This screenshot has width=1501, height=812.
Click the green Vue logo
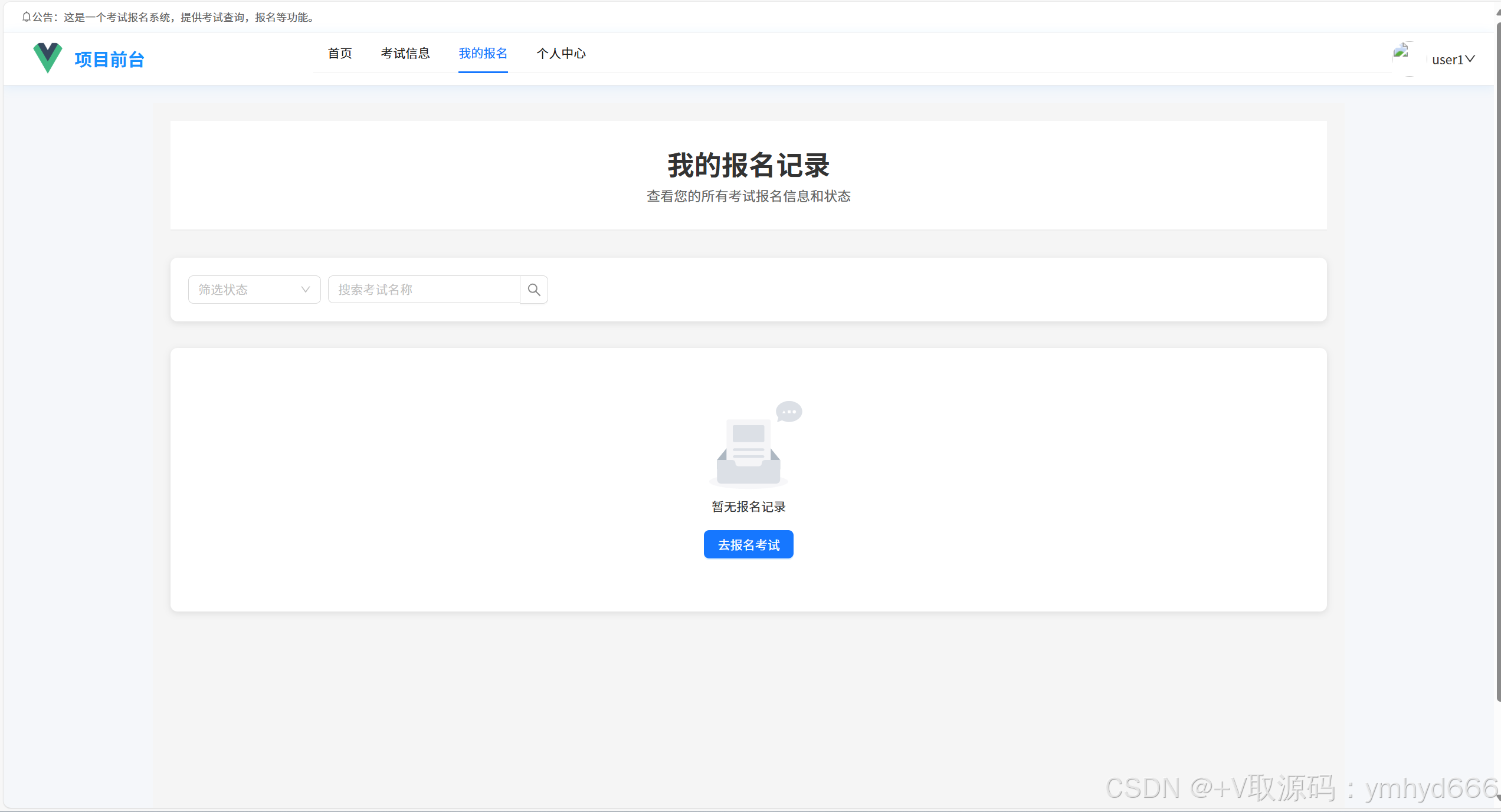[x=48, y=58]
